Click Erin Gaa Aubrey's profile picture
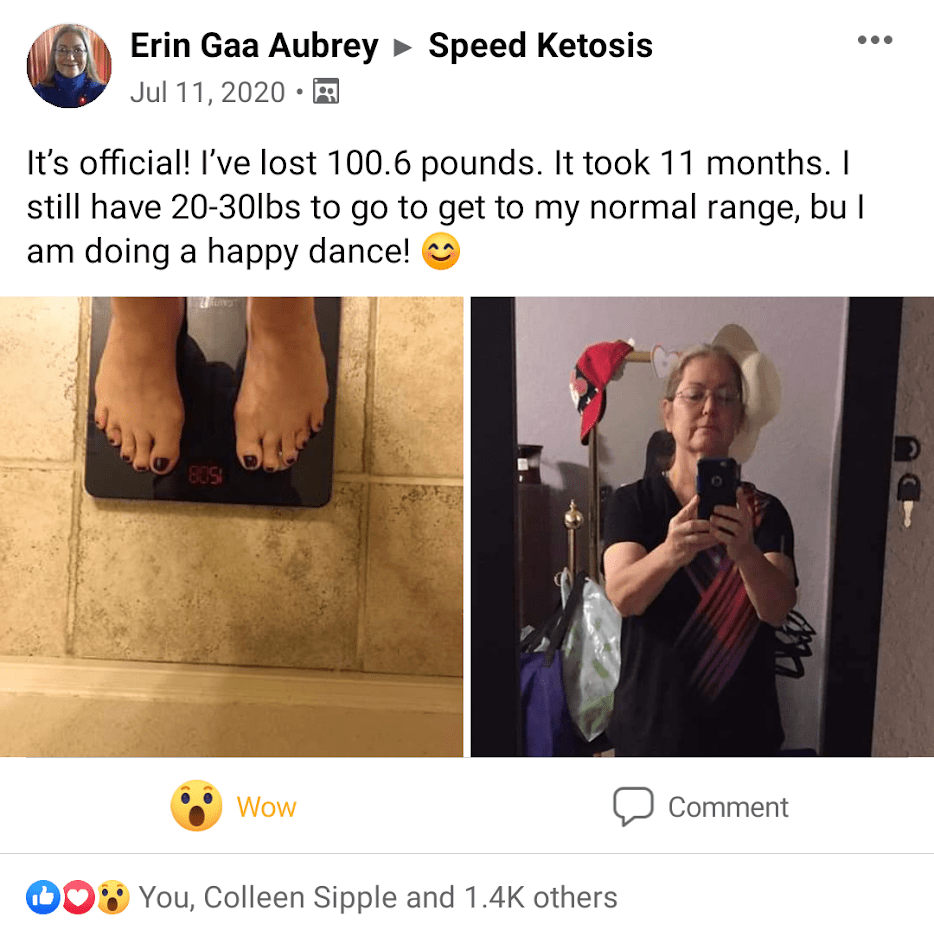 point(69,65)
